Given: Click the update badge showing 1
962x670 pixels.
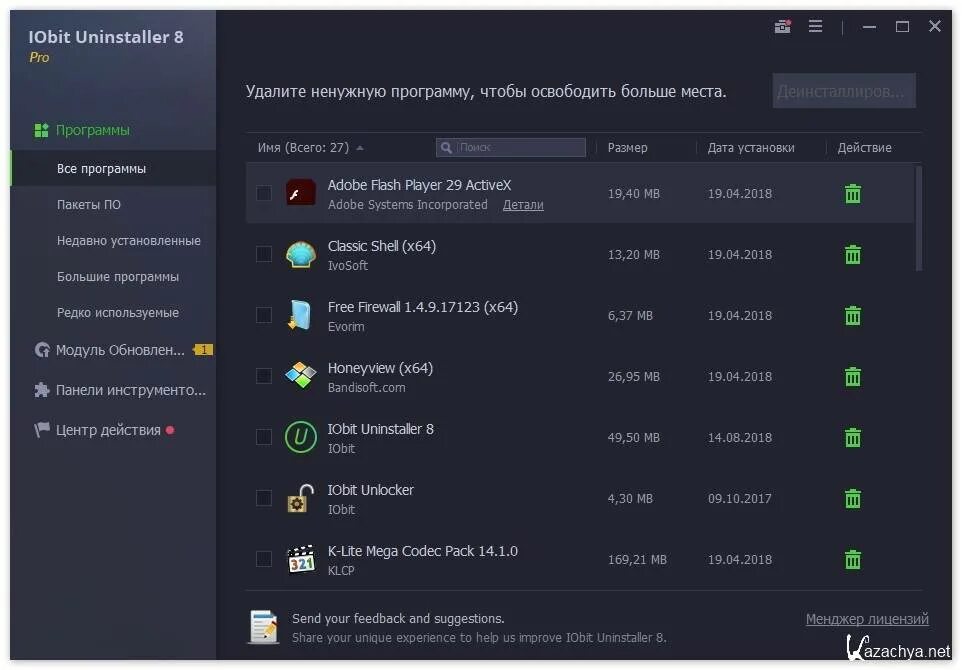Looking at the screenshot, I should tap(203, 350).
